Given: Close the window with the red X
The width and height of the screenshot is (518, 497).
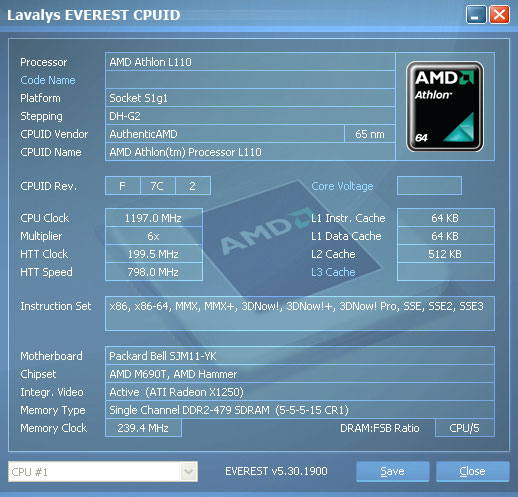Looking at the screenshot, I should (x=499, y=15).
